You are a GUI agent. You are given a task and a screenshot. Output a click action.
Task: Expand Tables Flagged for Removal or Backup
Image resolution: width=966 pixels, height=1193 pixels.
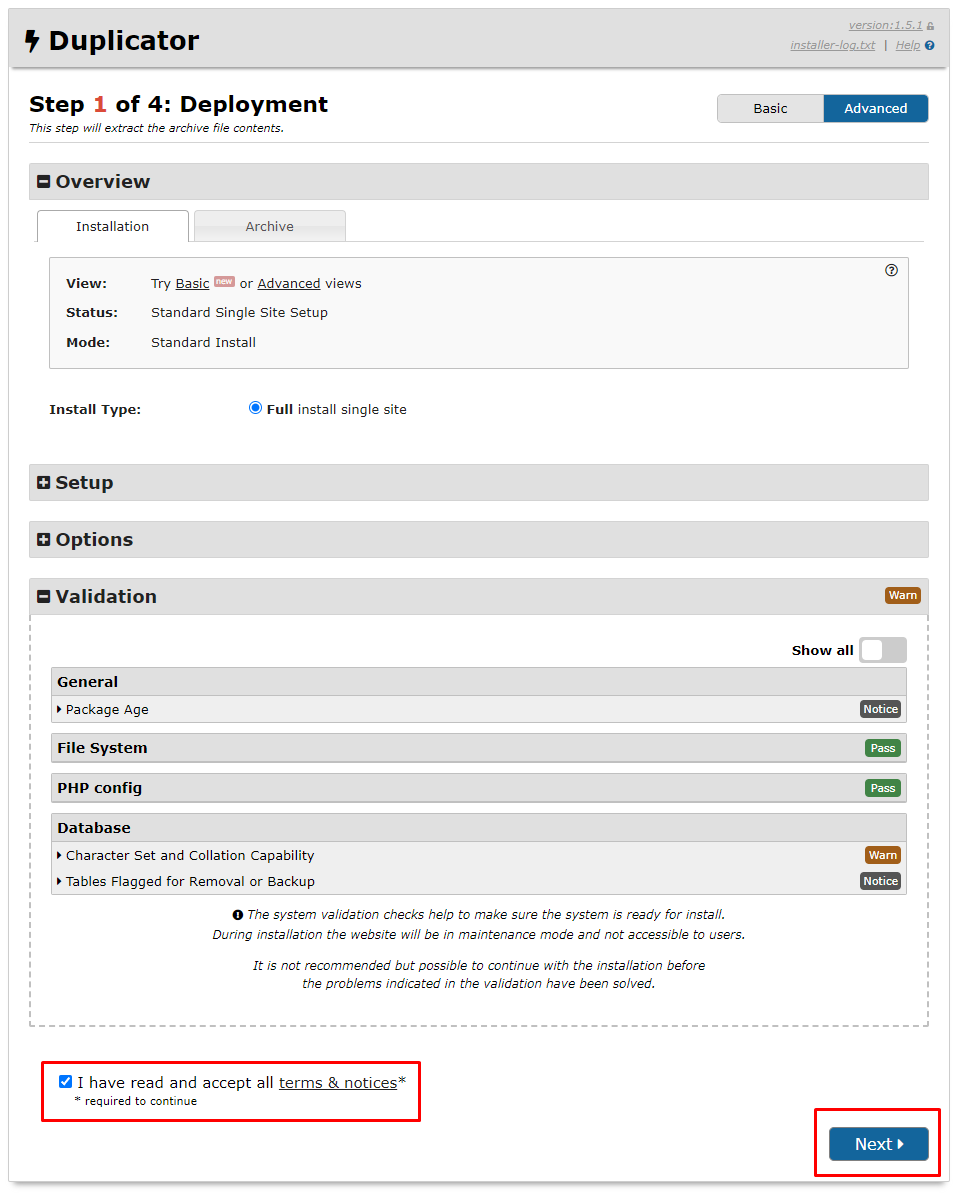[x=478, y=881]
